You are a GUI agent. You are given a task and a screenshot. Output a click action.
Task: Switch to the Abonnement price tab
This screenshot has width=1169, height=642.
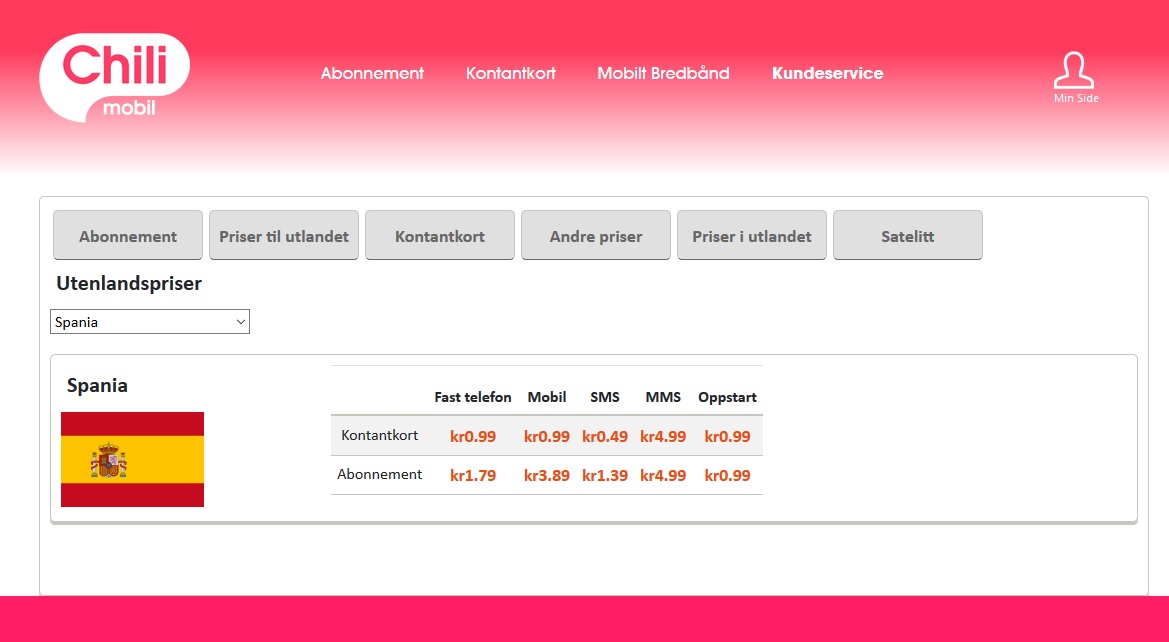pos(127,236)
